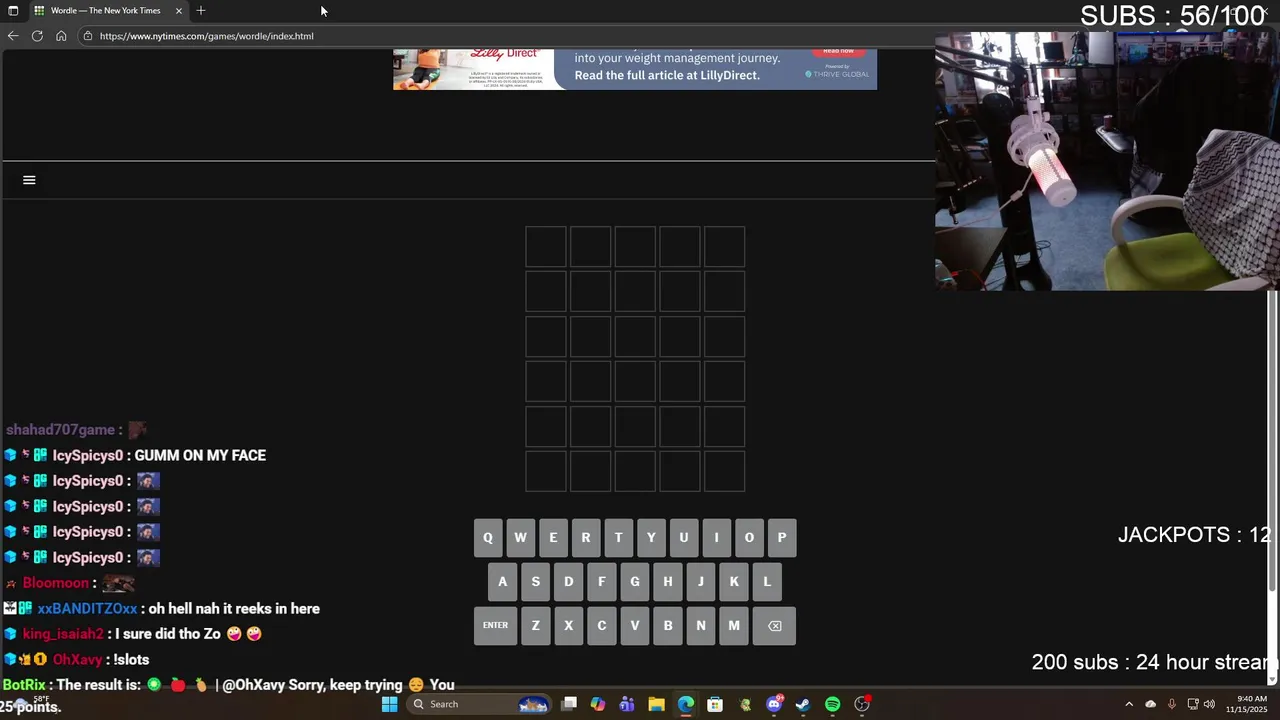
Task: Click the U key on Wordle keyboard
Action: coord(684,537)
